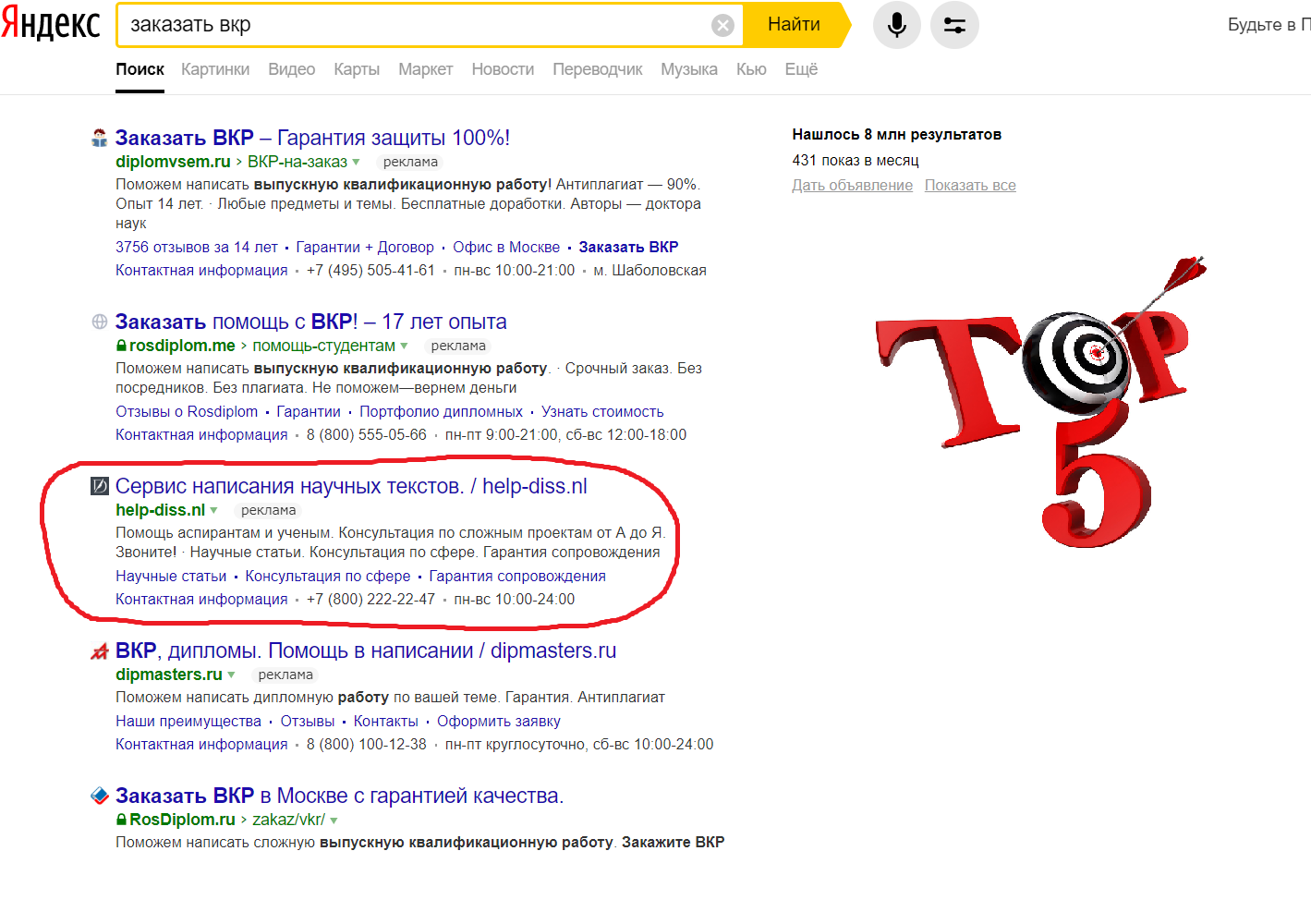Go to the Новости tab
Image resolution: width=1311 pixels, height=924 pixels.
503,69
